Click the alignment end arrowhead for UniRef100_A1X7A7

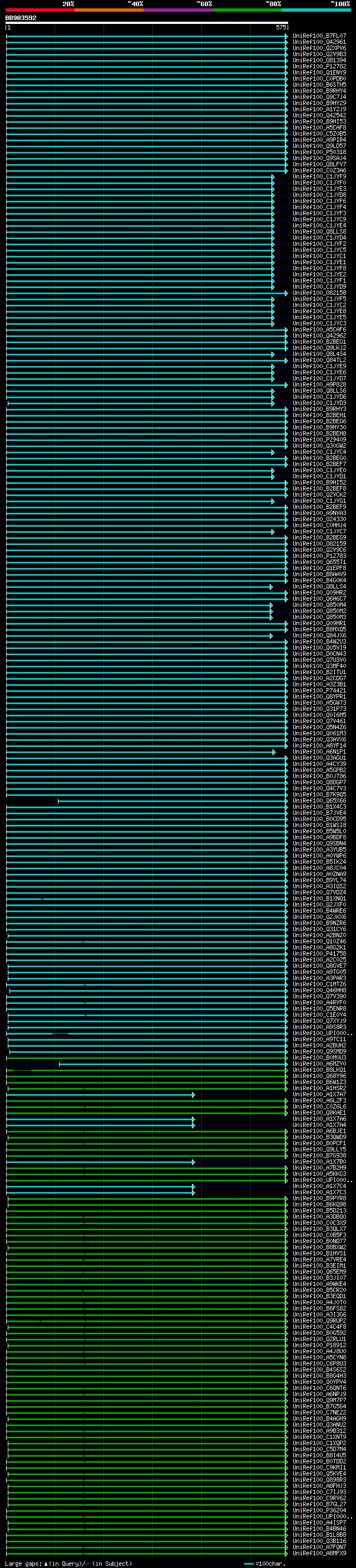coord(194,1094)
